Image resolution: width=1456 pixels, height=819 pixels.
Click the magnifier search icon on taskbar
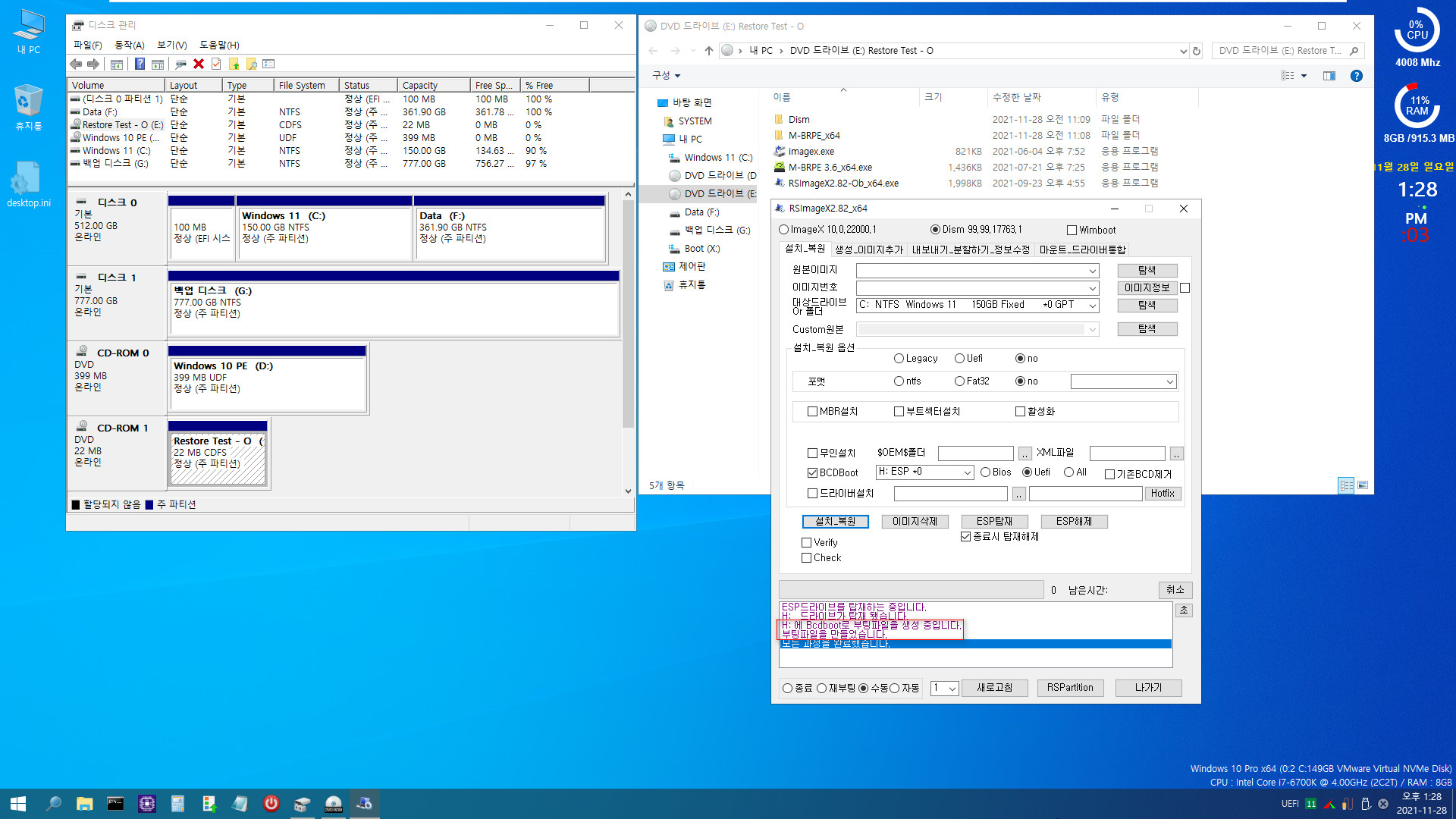click(53, 804)
